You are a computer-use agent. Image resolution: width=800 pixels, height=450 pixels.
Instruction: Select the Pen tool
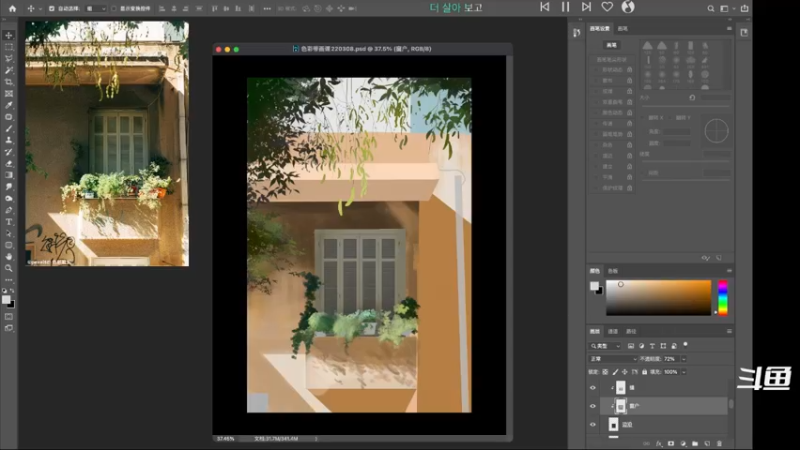click(9, 210)
